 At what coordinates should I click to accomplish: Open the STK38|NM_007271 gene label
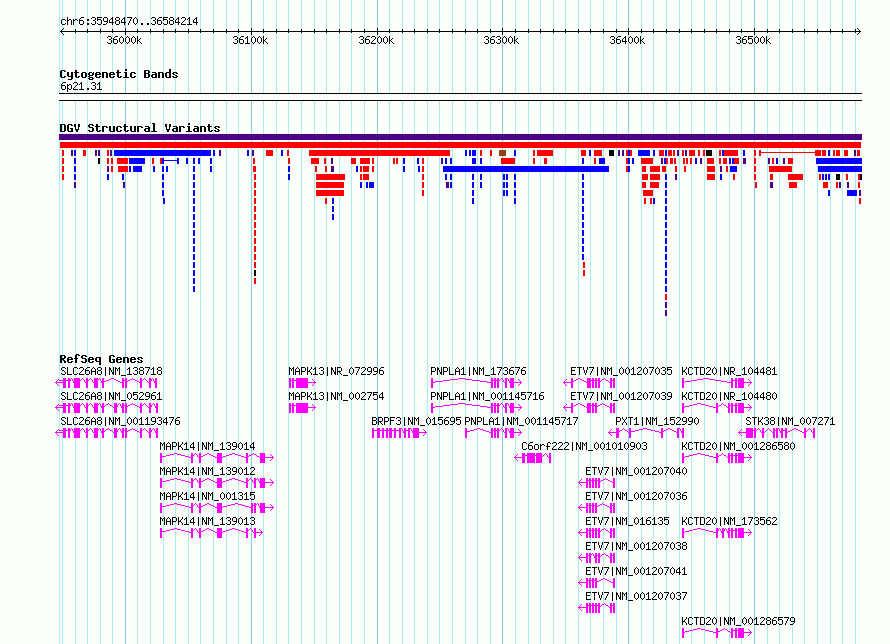click(x=790, y=421)
